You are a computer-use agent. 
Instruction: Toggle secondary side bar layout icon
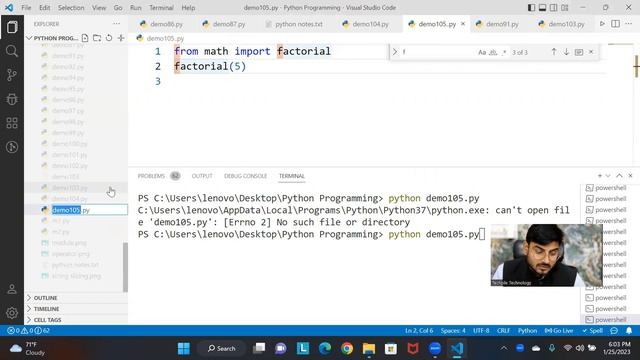click(553, 8)
